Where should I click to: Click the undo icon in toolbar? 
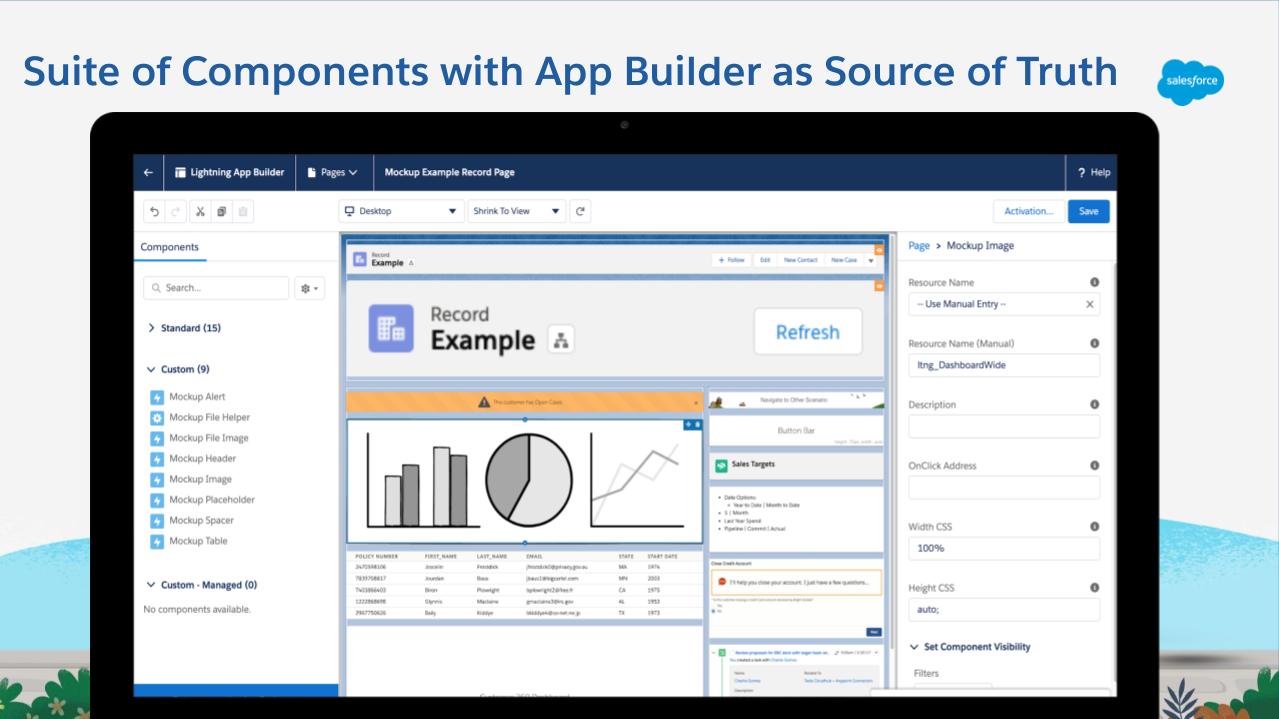[x=154, y=212]
